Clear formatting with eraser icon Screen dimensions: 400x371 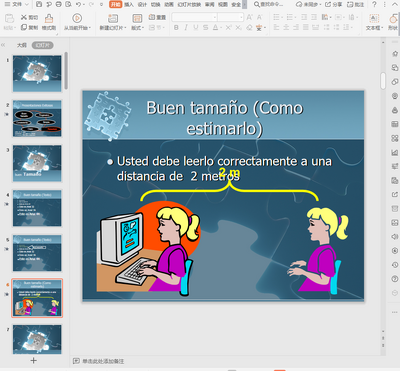coord(249,28)
